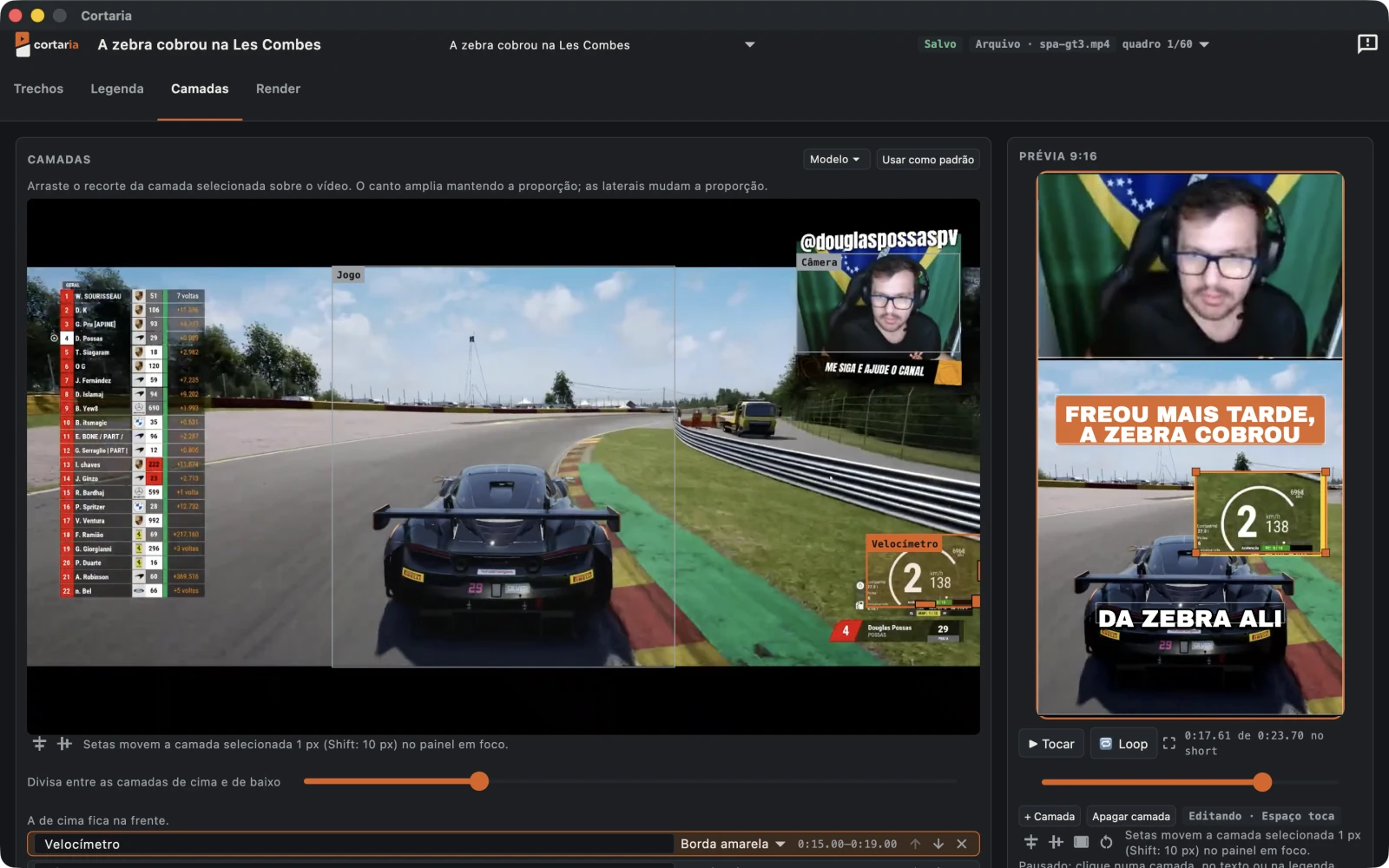The width and height of the screenshot is (1389, 868).
Task: Click the speedometer overlay in the preview
Action: click(x=1261, y=513)
